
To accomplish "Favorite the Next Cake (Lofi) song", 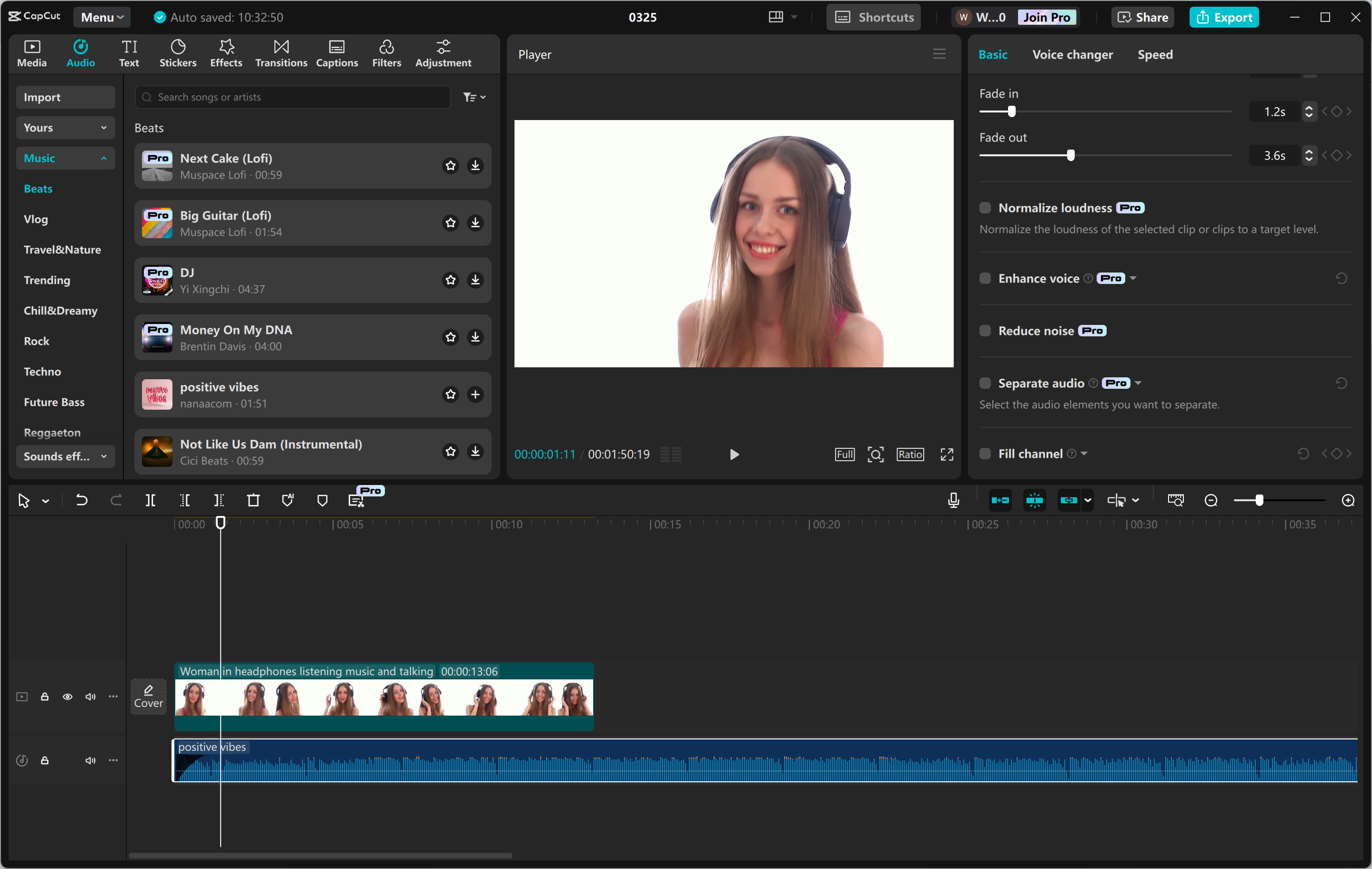I will (x=451, y=166).
